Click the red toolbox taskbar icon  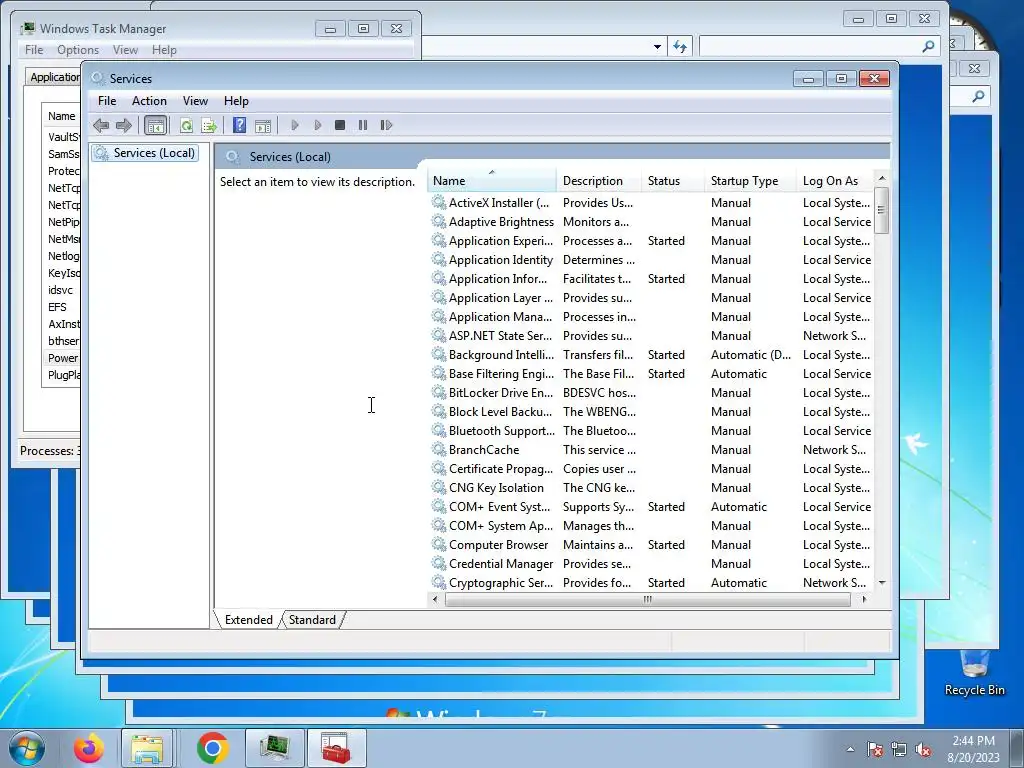click(x=336, y=748)
